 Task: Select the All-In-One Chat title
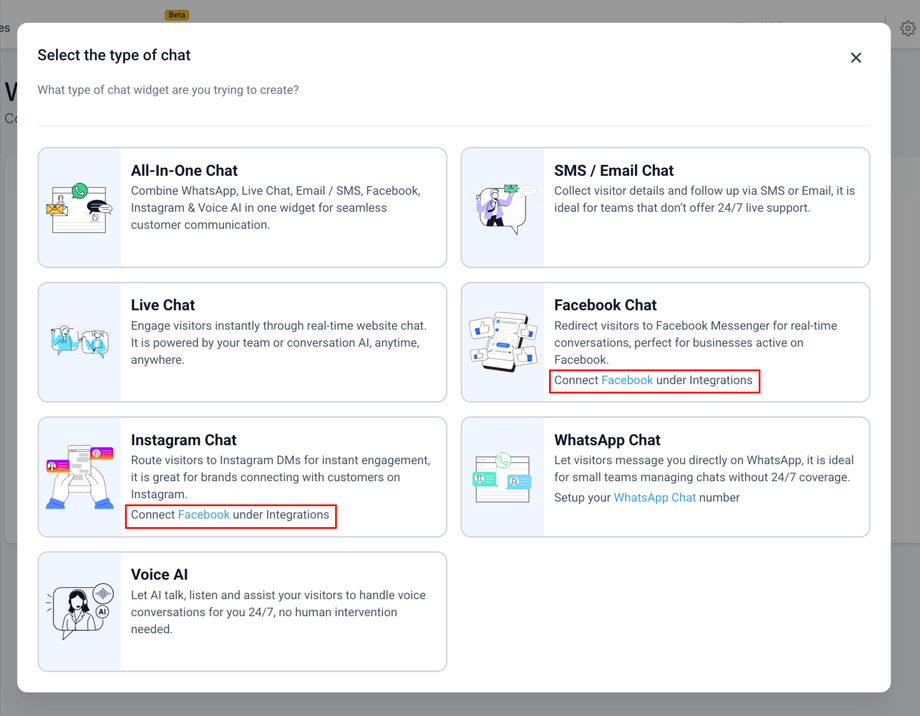pos(184,171)
